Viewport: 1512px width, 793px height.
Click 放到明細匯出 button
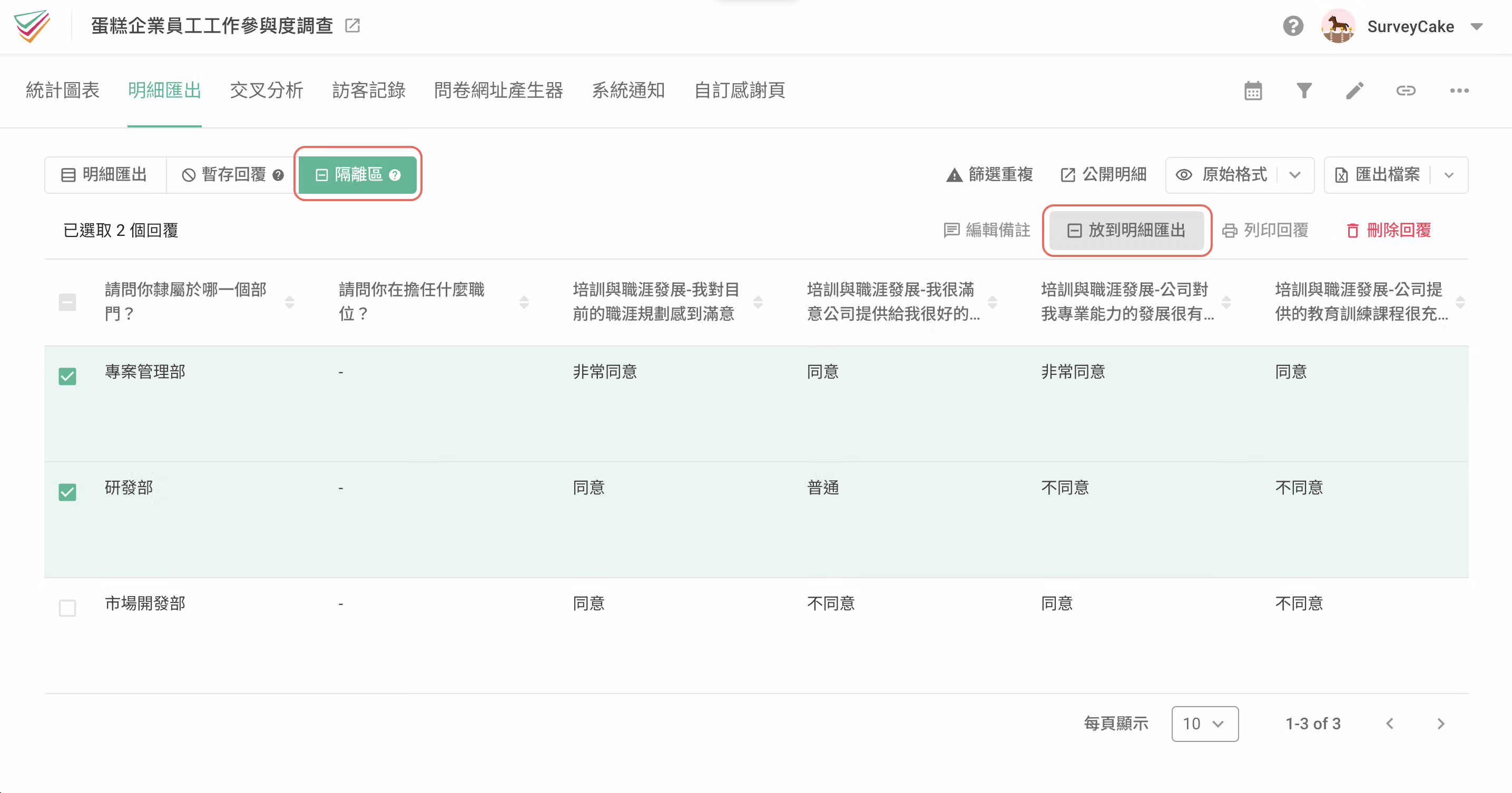(x=1126, y=231)
